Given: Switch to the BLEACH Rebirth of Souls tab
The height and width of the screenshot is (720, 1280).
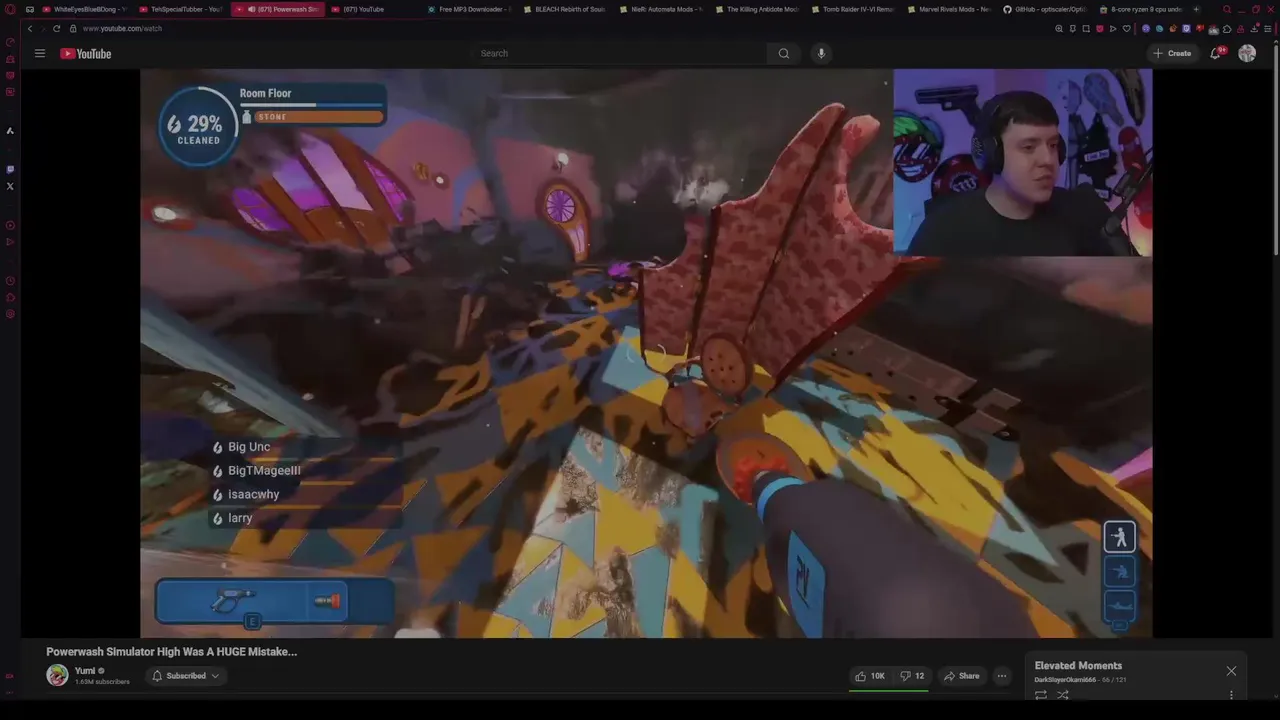Looking at the screenshot, I should point(564,9).
